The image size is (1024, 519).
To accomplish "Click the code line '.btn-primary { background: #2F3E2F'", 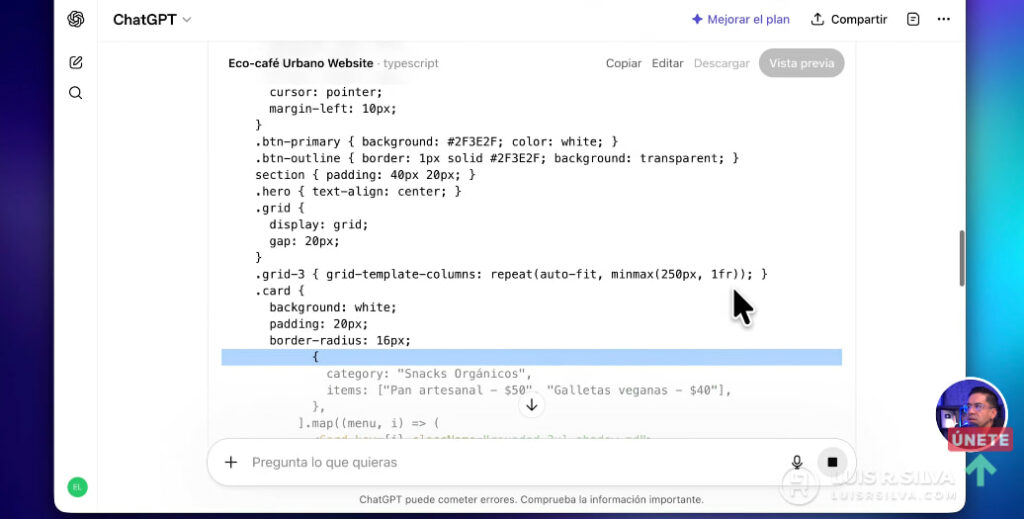I will [436, 142].
